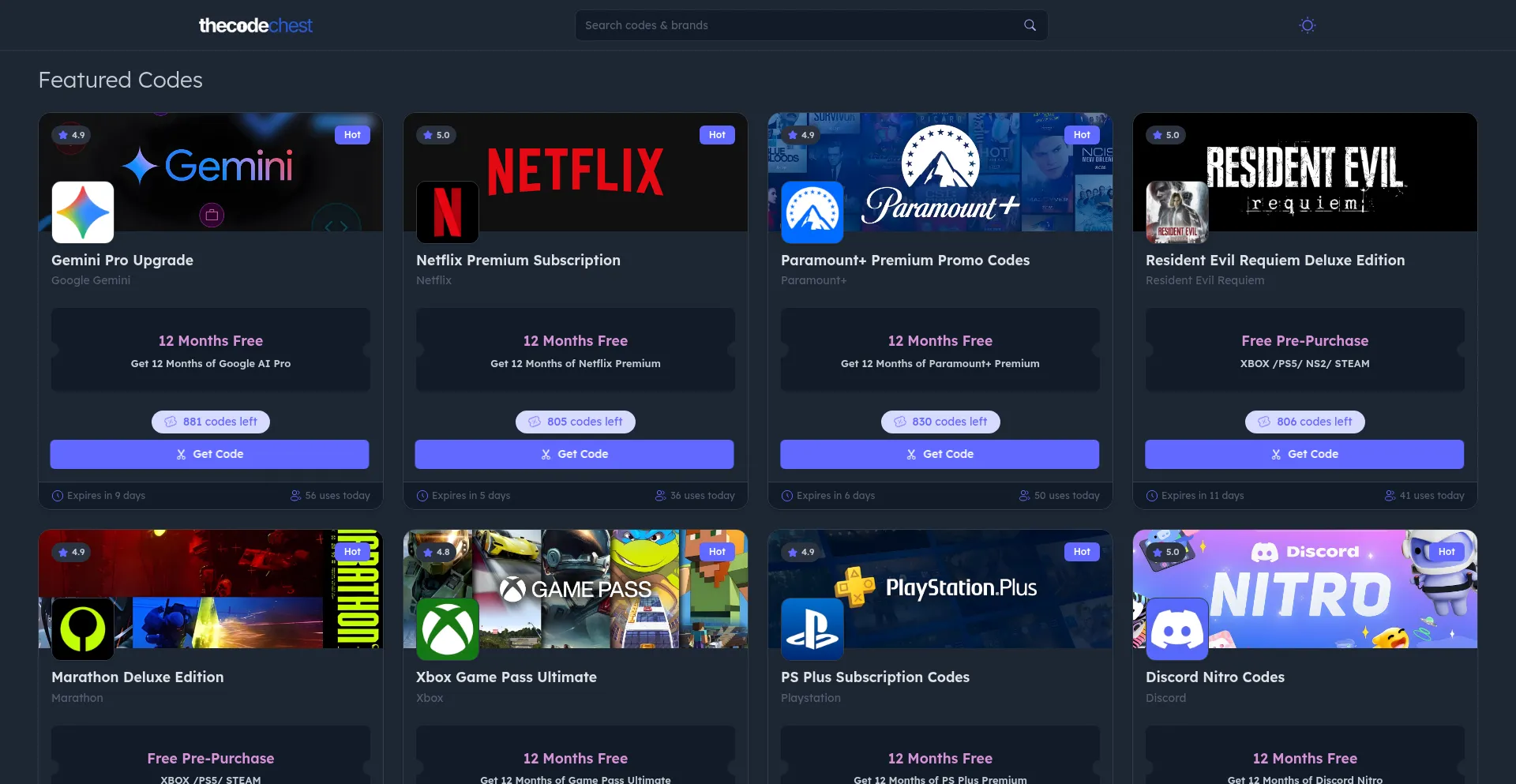This screenshot has height=784, width=1516.
Task: Click Hot badge on Netflix card
Action: (x=717, y=135)
